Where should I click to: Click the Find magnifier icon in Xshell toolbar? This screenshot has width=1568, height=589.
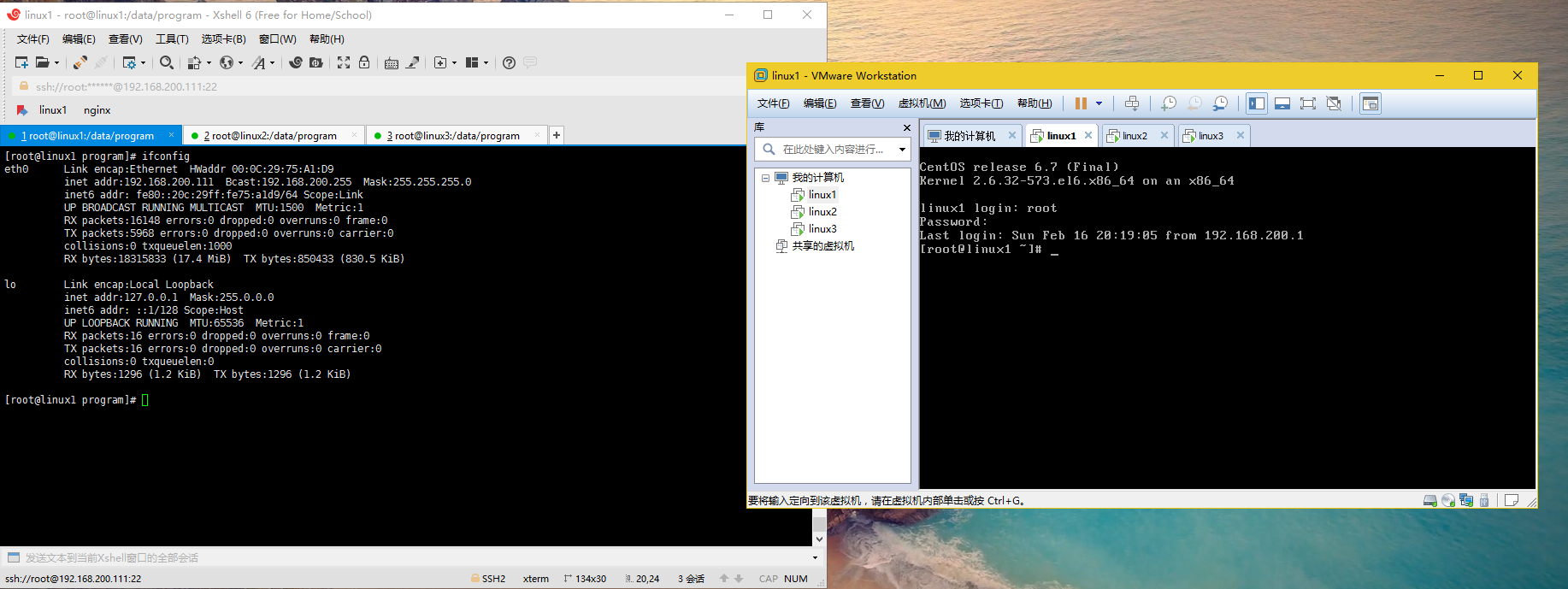[x=167, y=62]
